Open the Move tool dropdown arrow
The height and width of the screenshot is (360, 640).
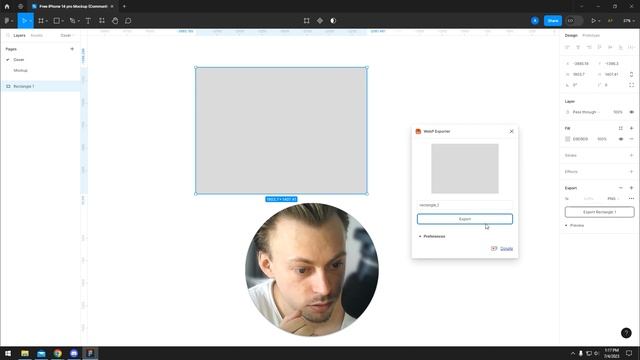click(x=31, y=21)
